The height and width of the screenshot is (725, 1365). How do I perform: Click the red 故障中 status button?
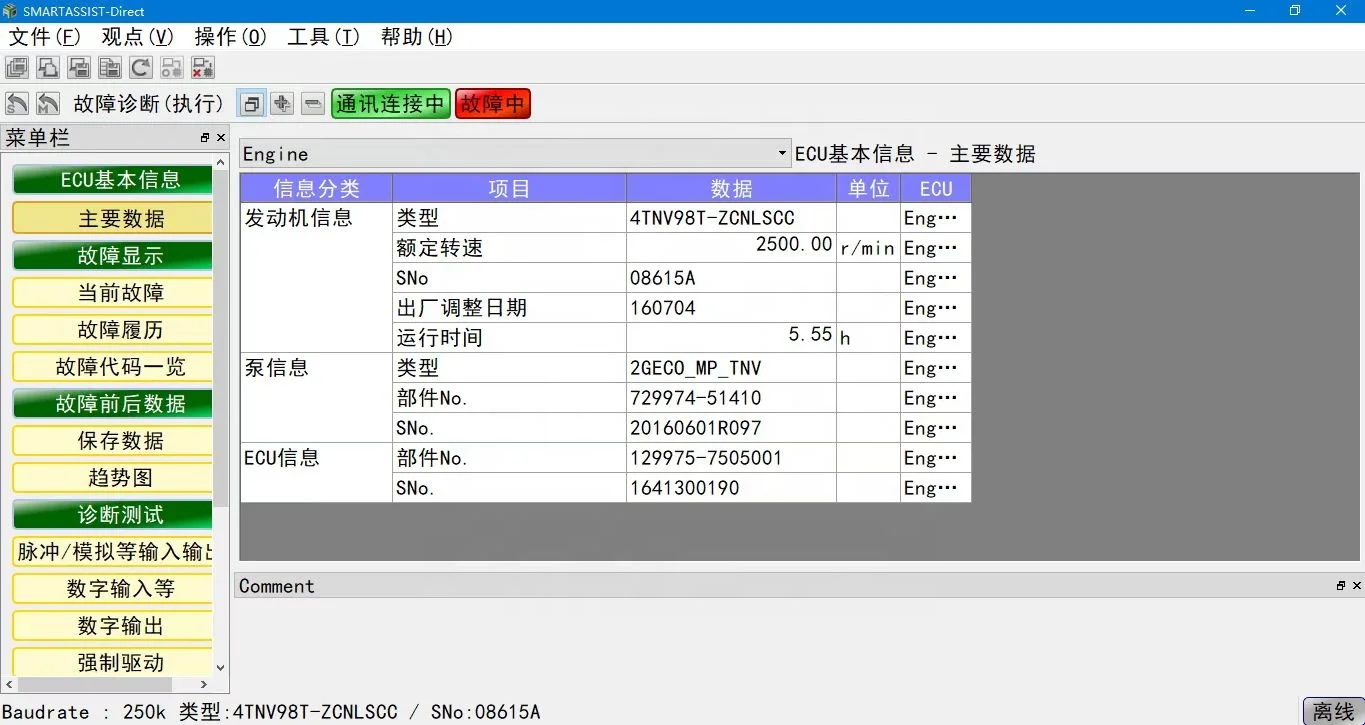[x=493, y=104]
